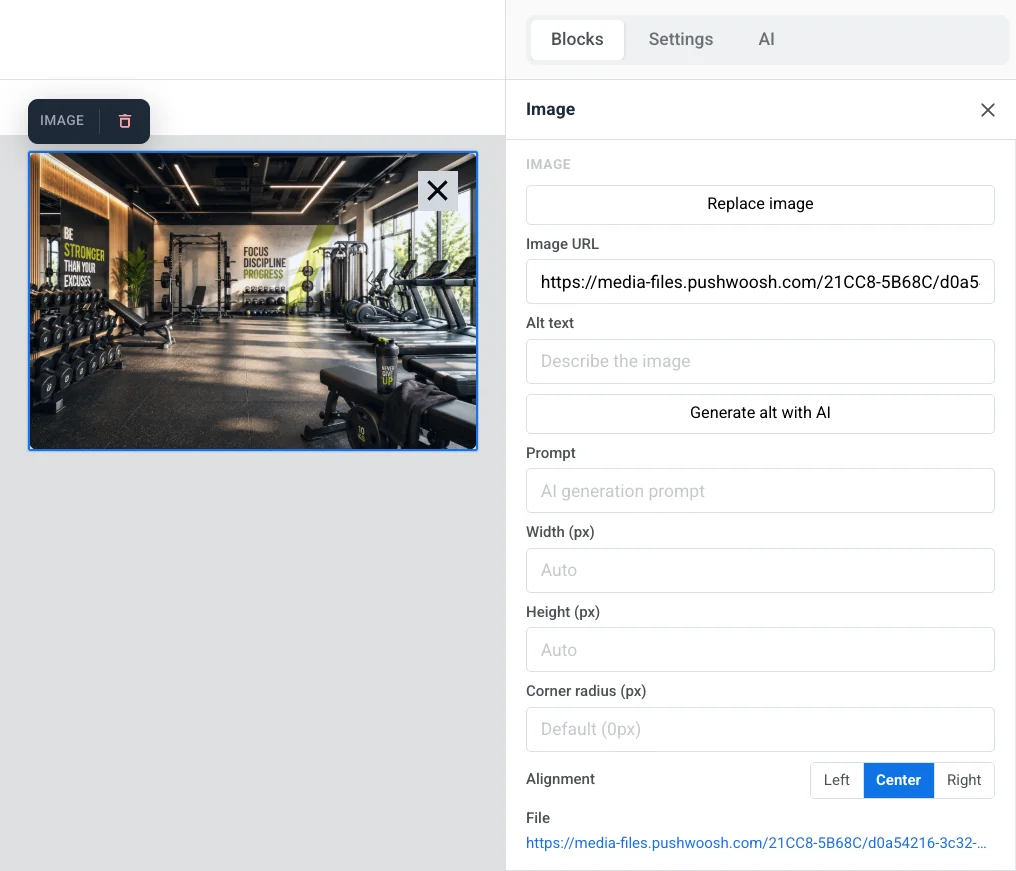Close the Image properties panel
This screenshot has height=871, width=1016.
tap(987, 110)
